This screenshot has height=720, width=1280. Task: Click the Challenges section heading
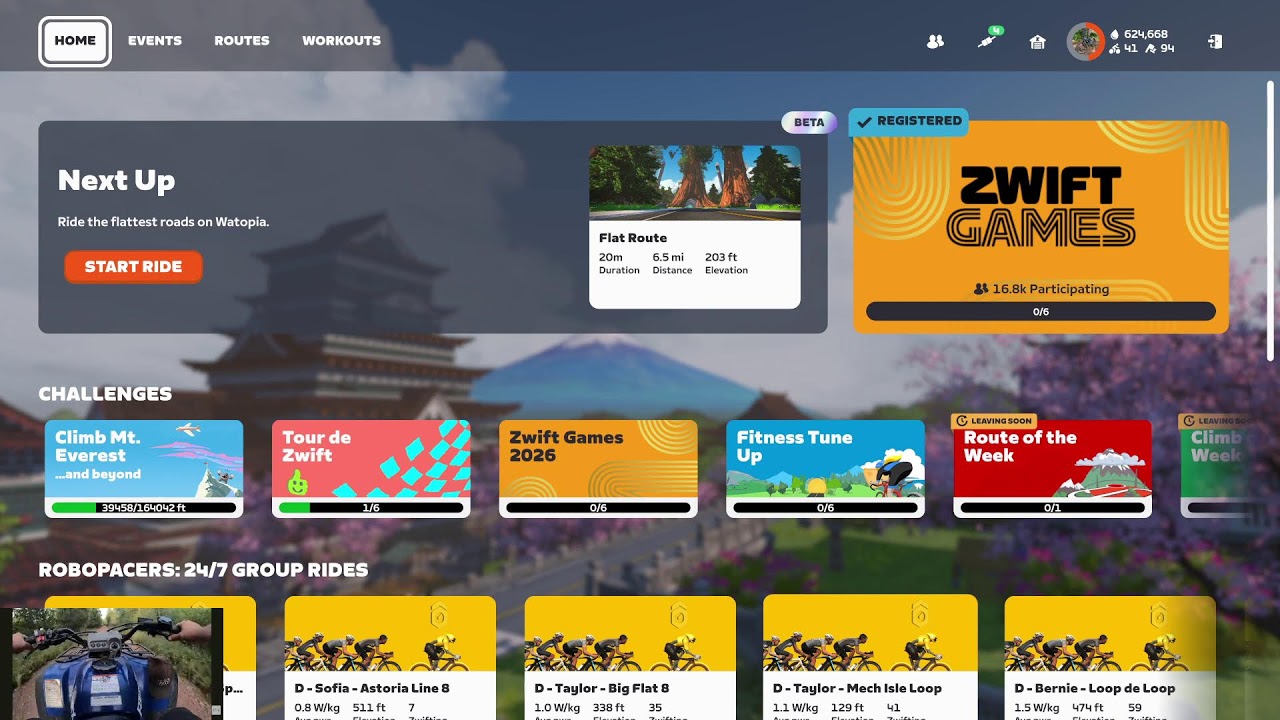[105, 394]
